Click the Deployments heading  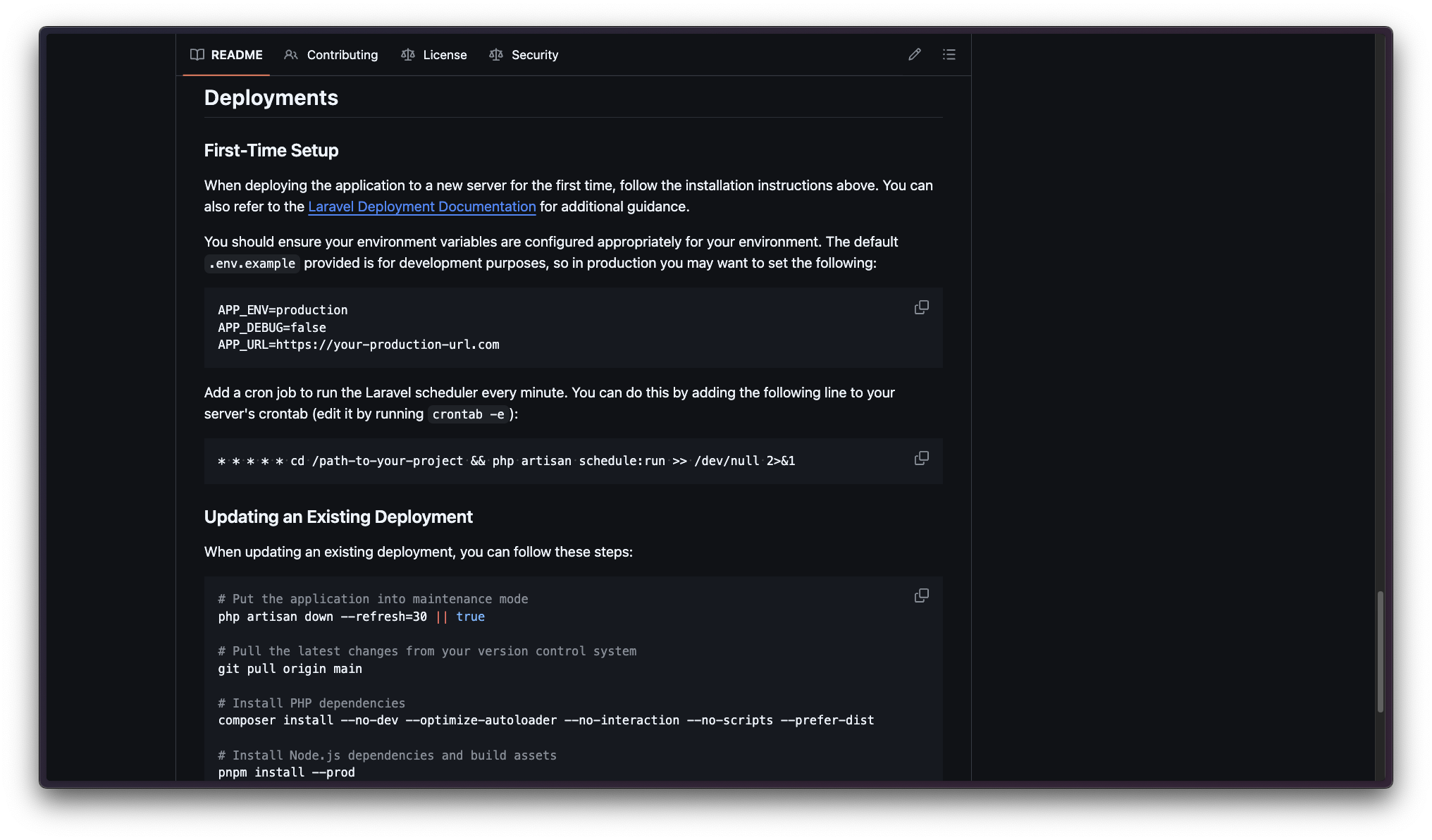click(x=271, y=98)
